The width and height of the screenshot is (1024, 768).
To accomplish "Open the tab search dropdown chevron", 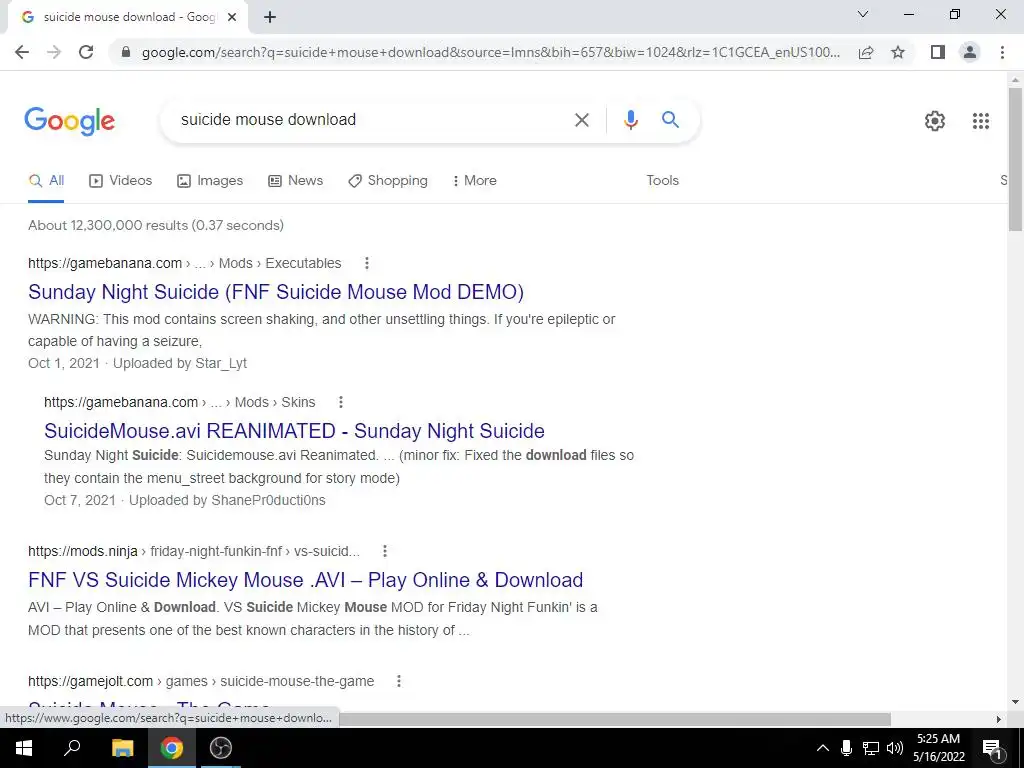I will click(863, 14).
